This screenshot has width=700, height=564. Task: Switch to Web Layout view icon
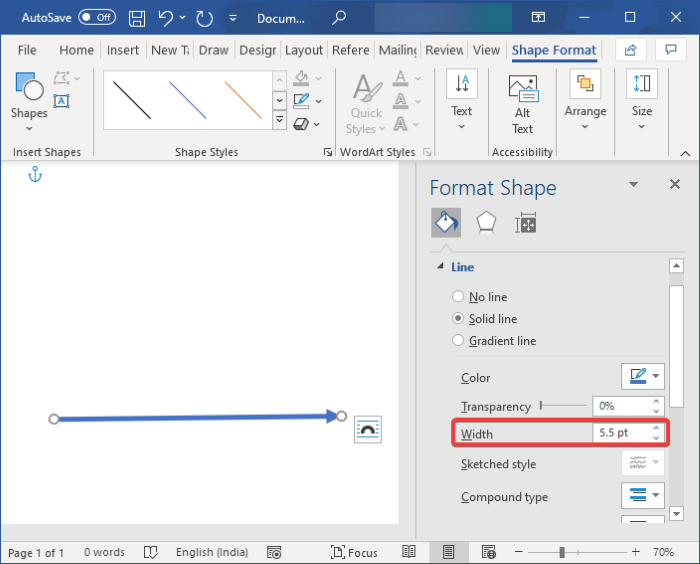[x=488, y=552]
